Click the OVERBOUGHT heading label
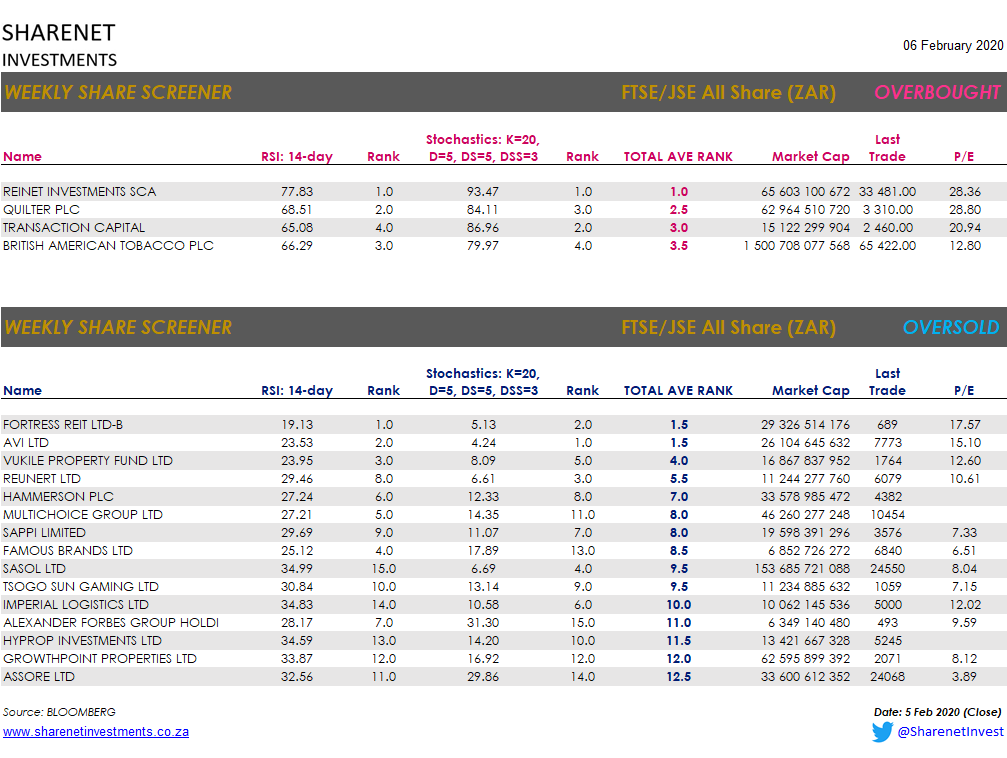The width and height of the screenshot is (1007, 758). click(937, 93)
